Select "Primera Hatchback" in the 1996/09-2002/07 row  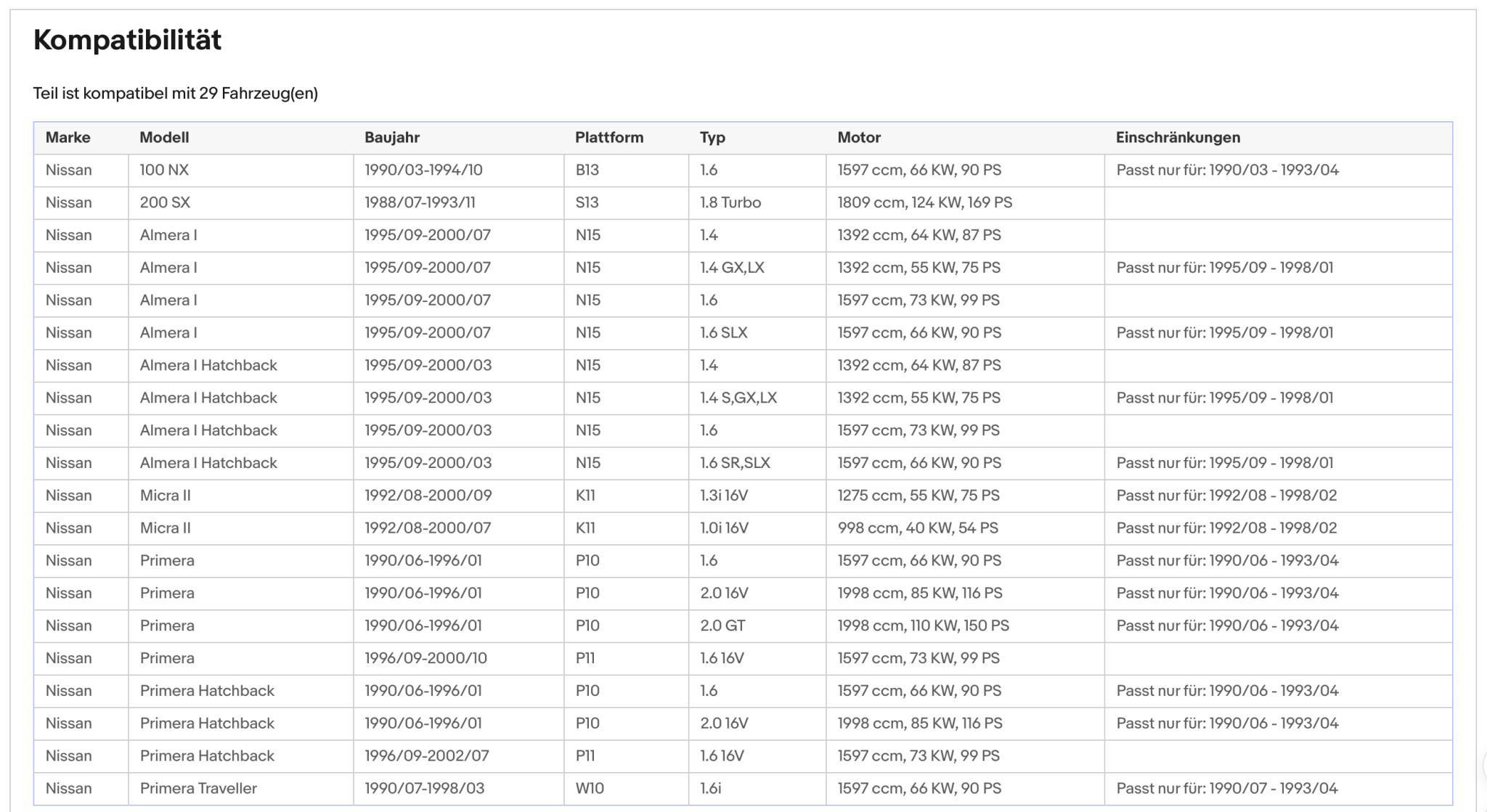coord(207,755)
